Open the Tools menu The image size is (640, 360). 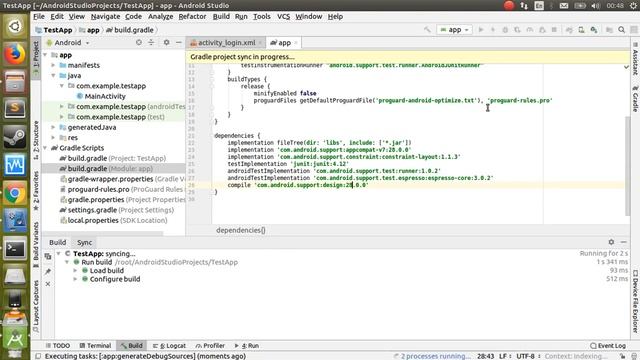click(x=262, y=17)
